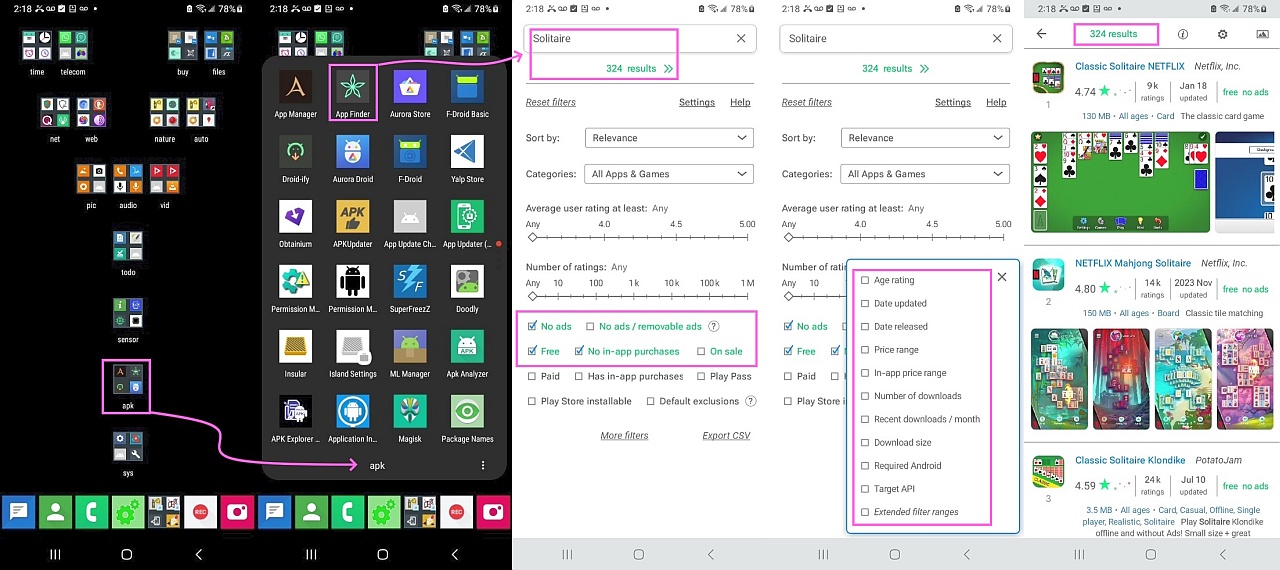Viewport: 1280px width, 570px height.
Task: Open Categories dropdown on popup screen
Action: click(924, 174)
